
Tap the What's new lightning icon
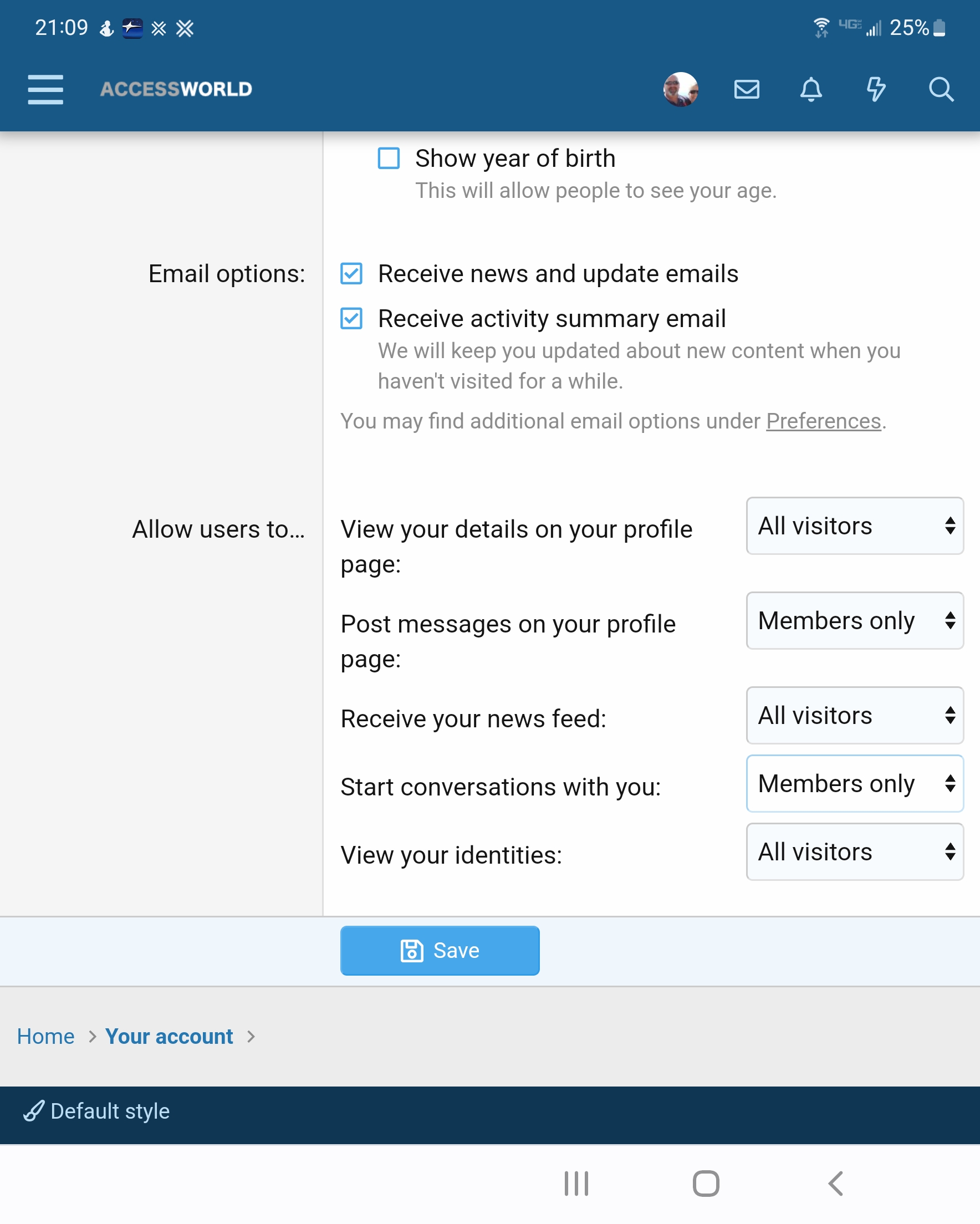coord(876,89)
